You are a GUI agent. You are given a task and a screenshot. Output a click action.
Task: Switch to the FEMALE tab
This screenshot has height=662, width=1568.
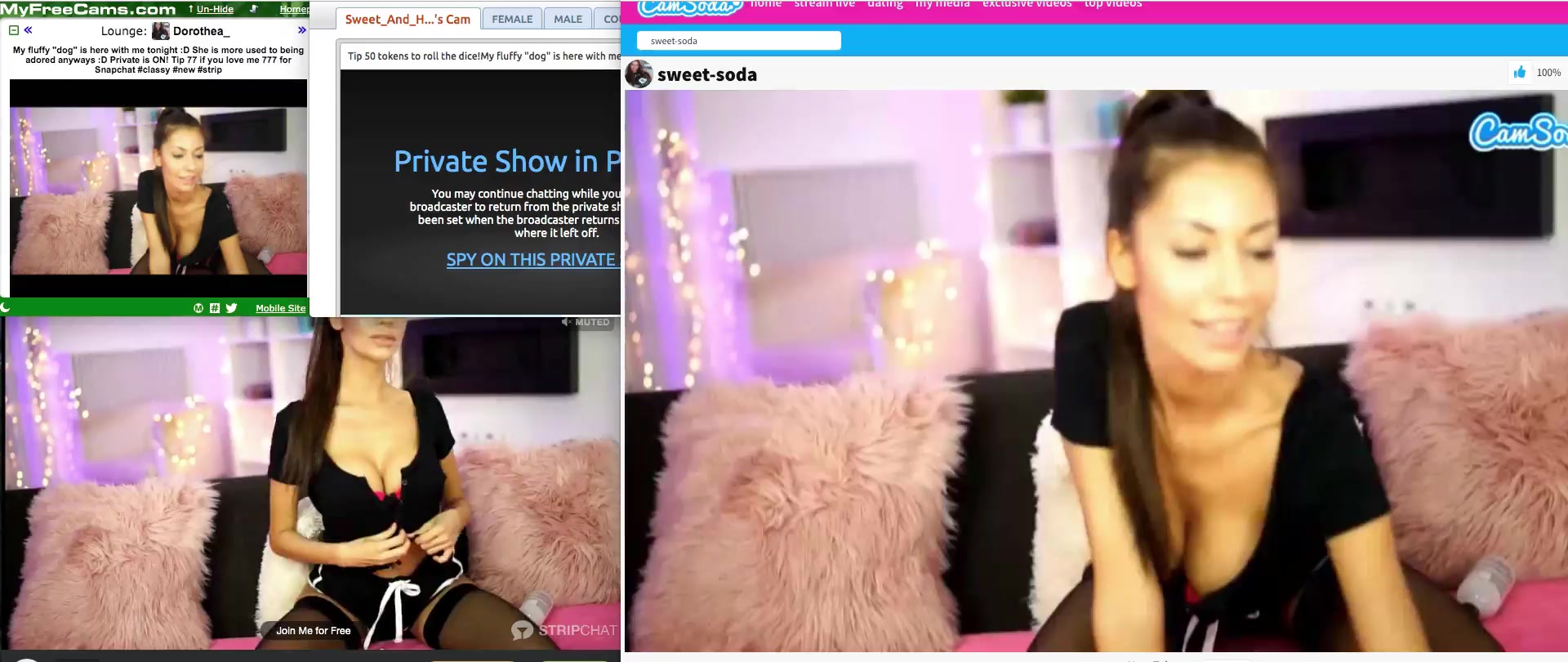tap(512, 19)
